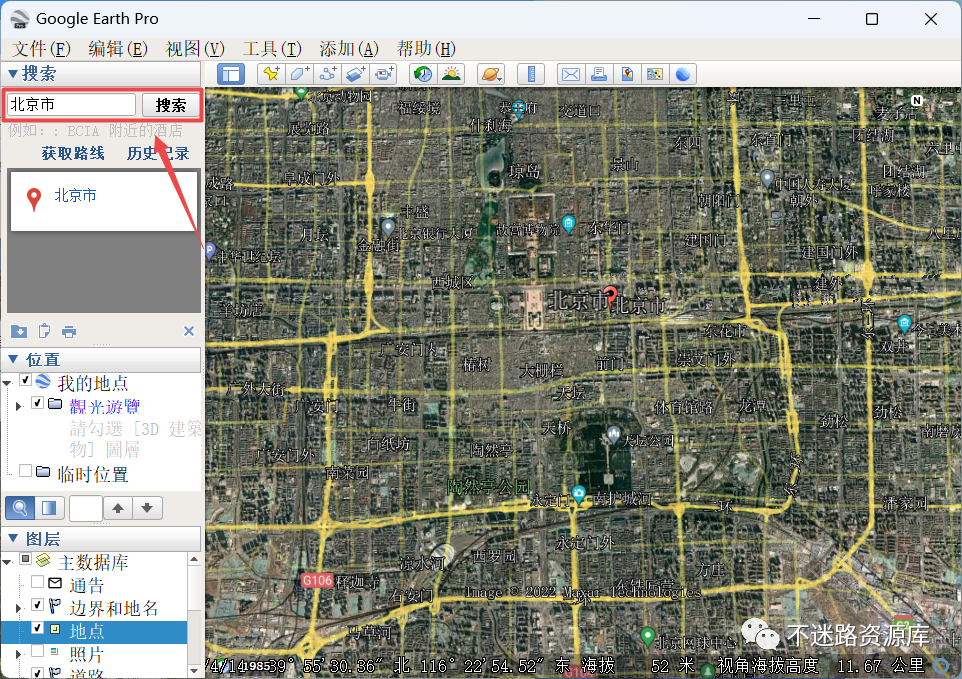Click the 搜索 search button

tap(171, 105)
